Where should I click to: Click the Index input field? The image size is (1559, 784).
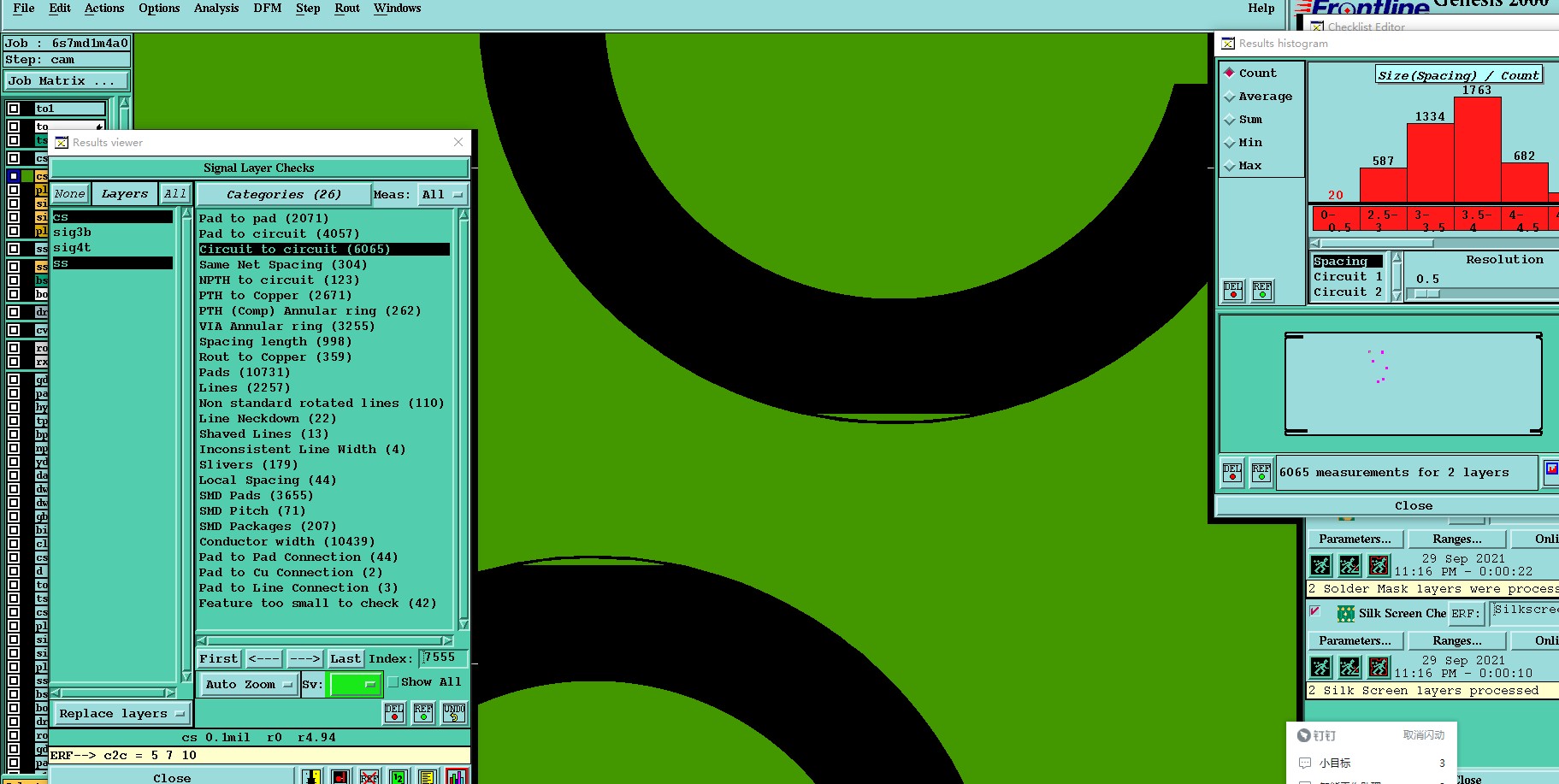(x=444, y=657)
